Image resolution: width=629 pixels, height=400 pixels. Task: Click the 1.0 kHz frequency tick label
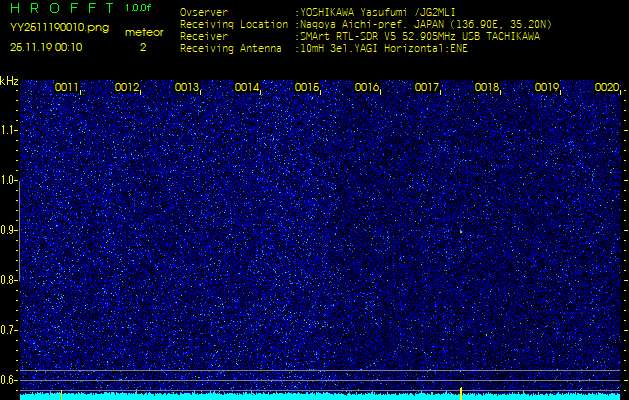pos(10,180)
